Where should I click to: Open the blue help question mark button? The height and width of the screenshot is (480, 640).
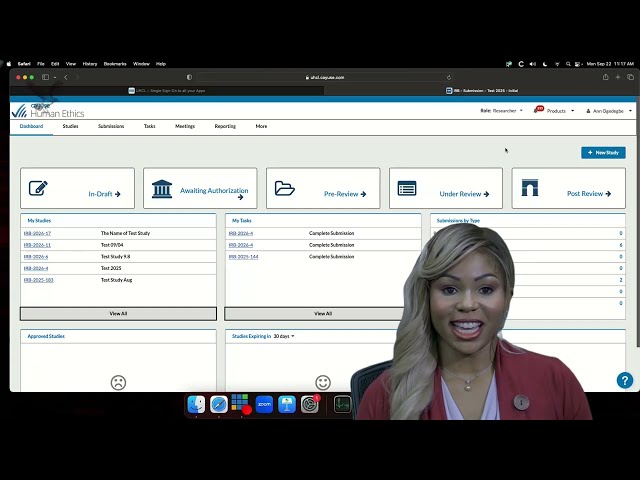pyautogui.click(x=624, y=380)
